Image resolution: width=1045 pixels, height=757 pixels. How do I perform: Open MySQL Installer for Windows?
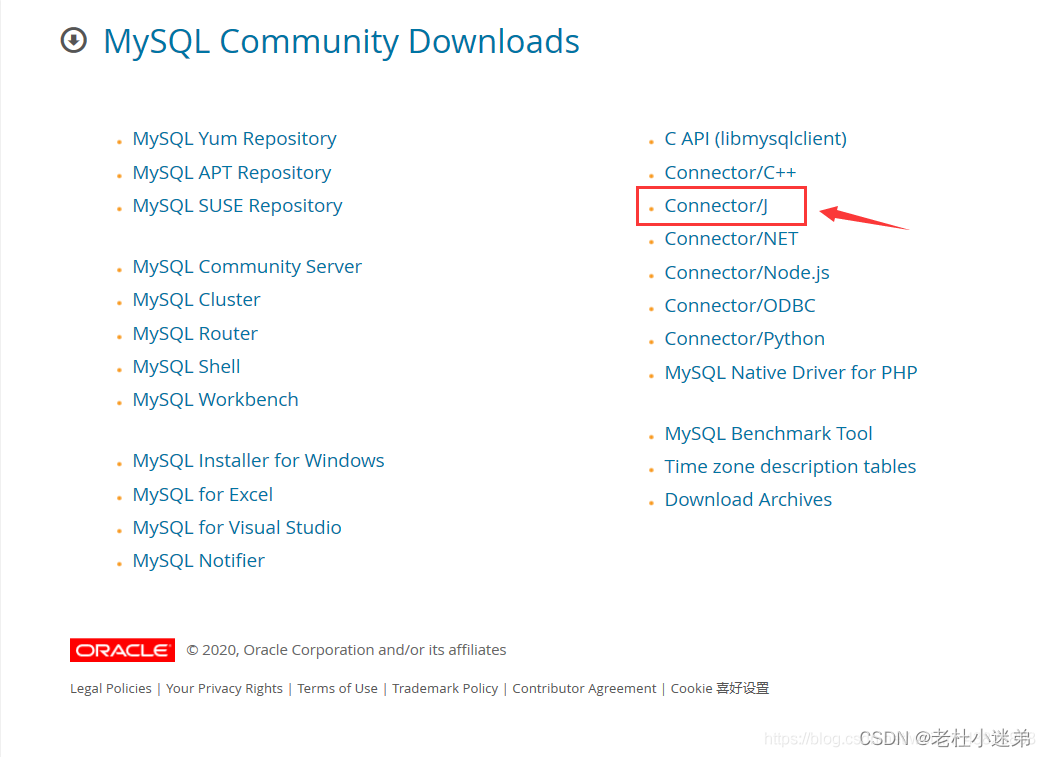pos(258,460)
